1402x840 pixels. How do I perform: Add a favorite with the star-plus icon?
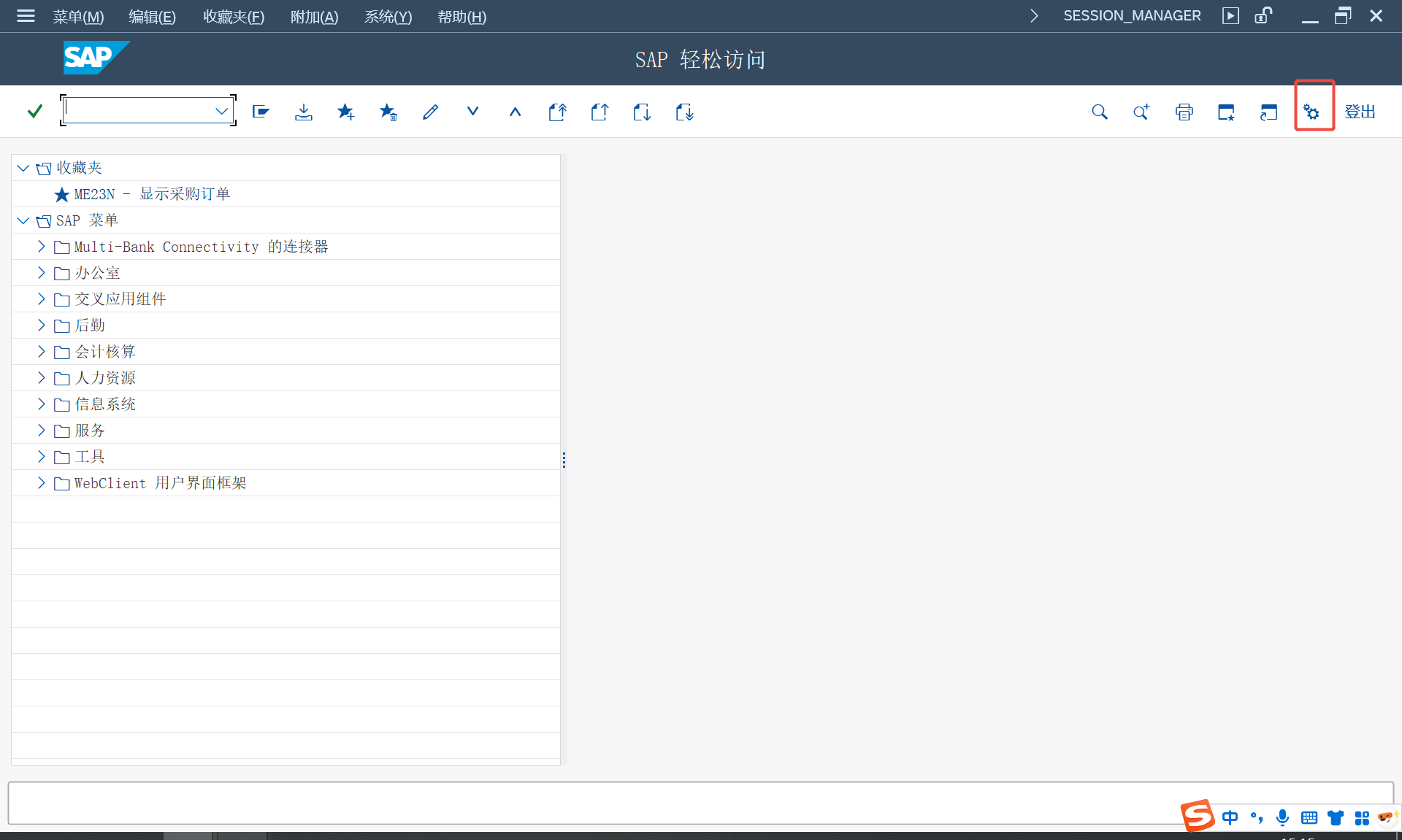345,112
